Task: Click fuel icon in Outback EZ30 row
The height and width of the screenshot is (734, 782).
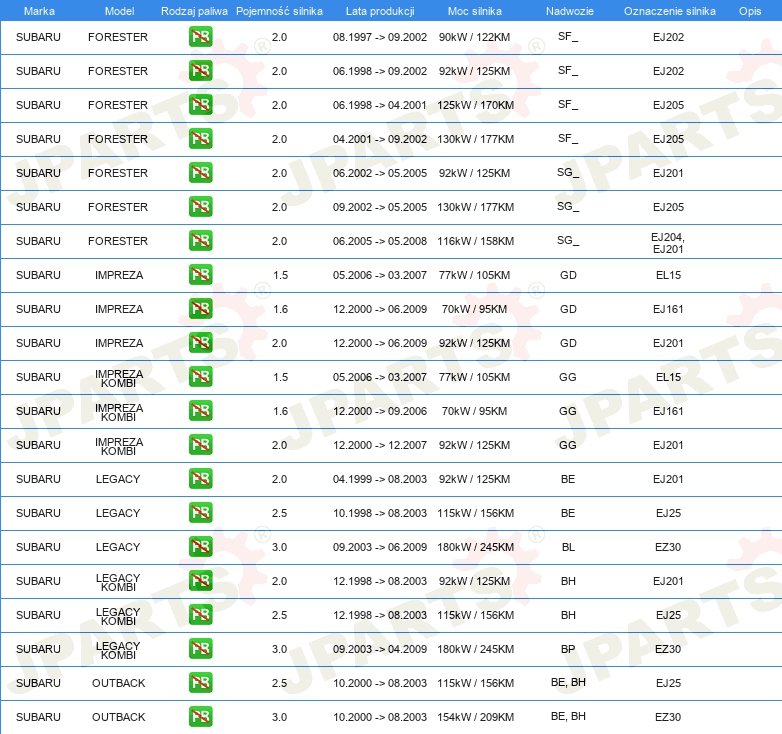Action: [x=200, y=717]
